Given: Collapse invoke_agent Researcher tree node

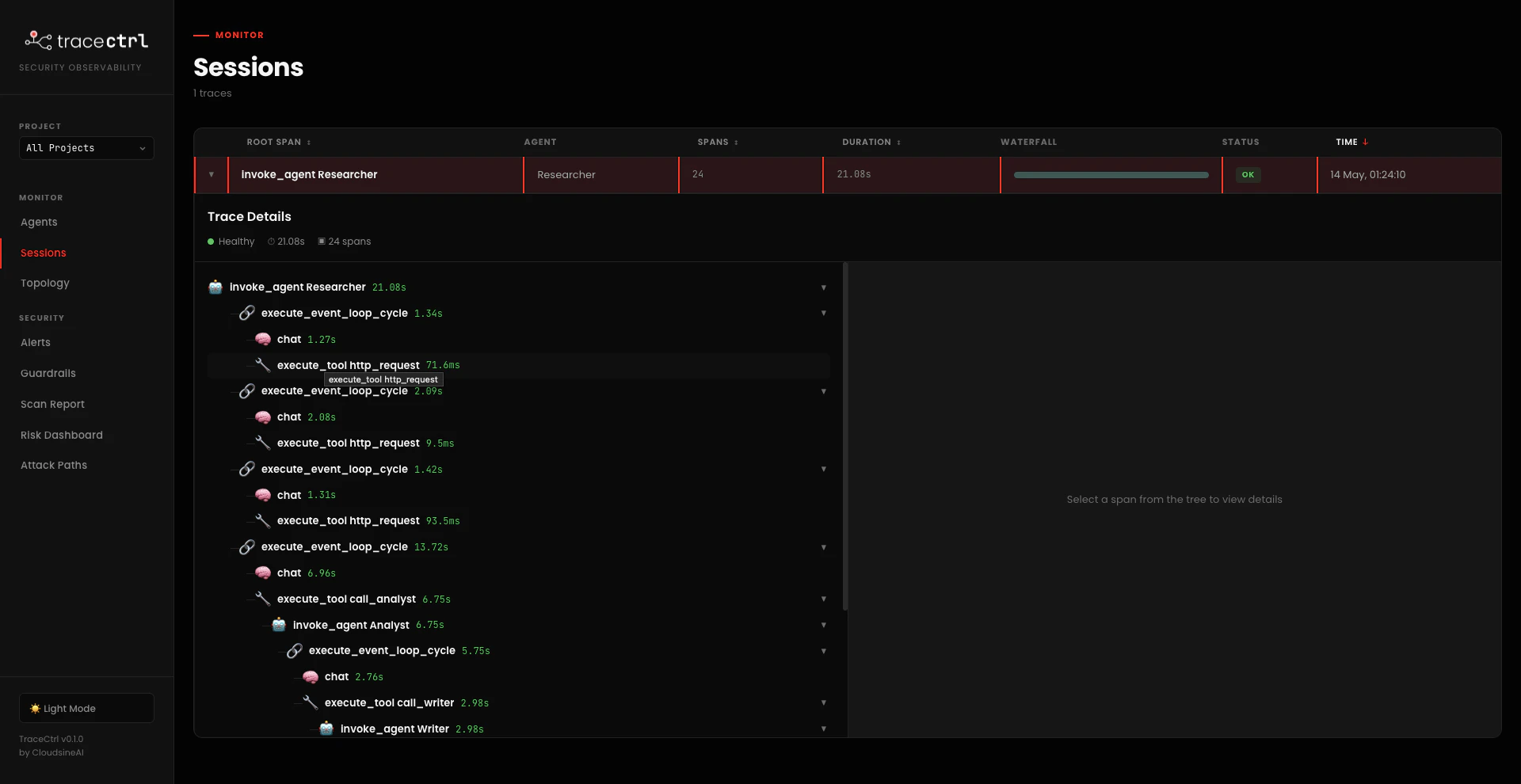Looking at the screenshot, I should coord(824,287).
